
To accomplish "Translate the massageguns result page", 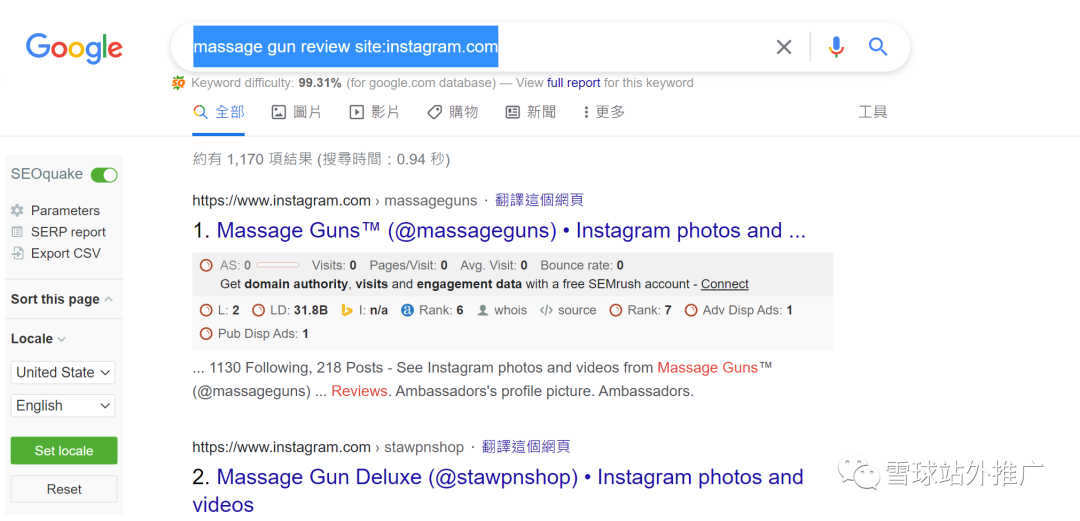I will coord(539,201).
